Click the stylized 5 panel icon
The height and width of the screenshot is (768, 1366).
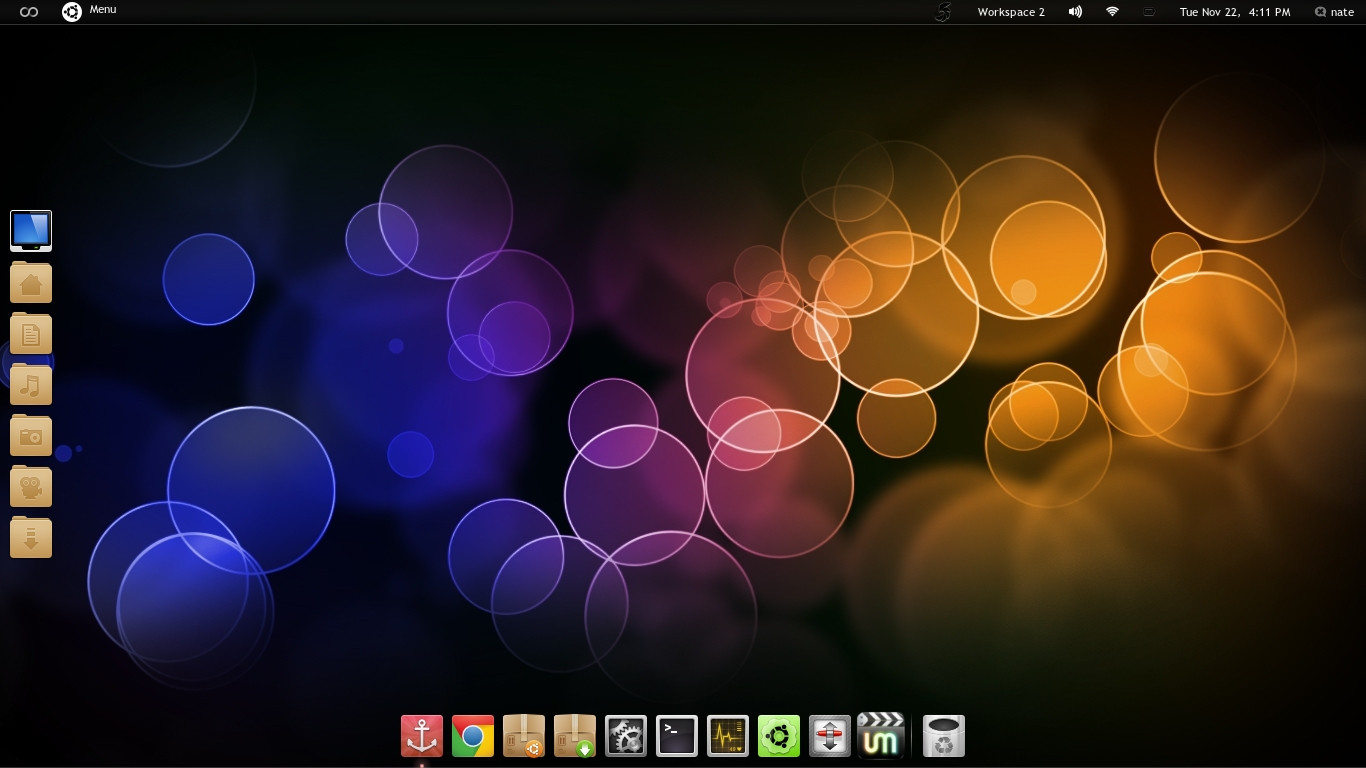[x=943, y=12]
